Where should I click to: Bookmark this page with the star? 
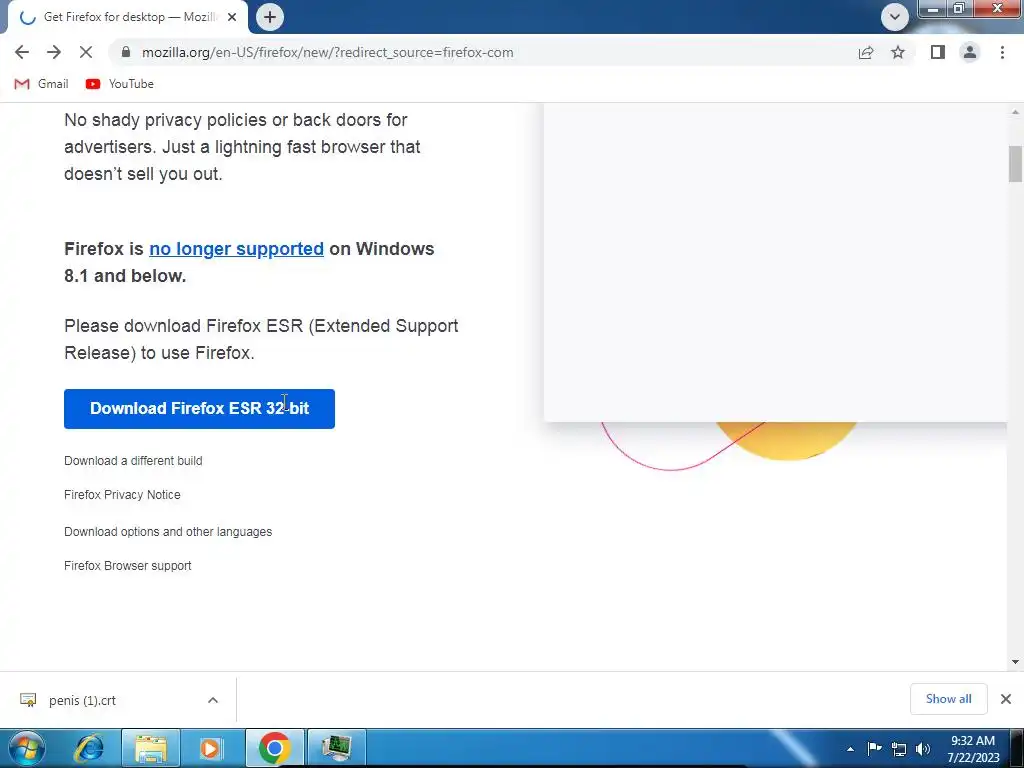(898, 52)
